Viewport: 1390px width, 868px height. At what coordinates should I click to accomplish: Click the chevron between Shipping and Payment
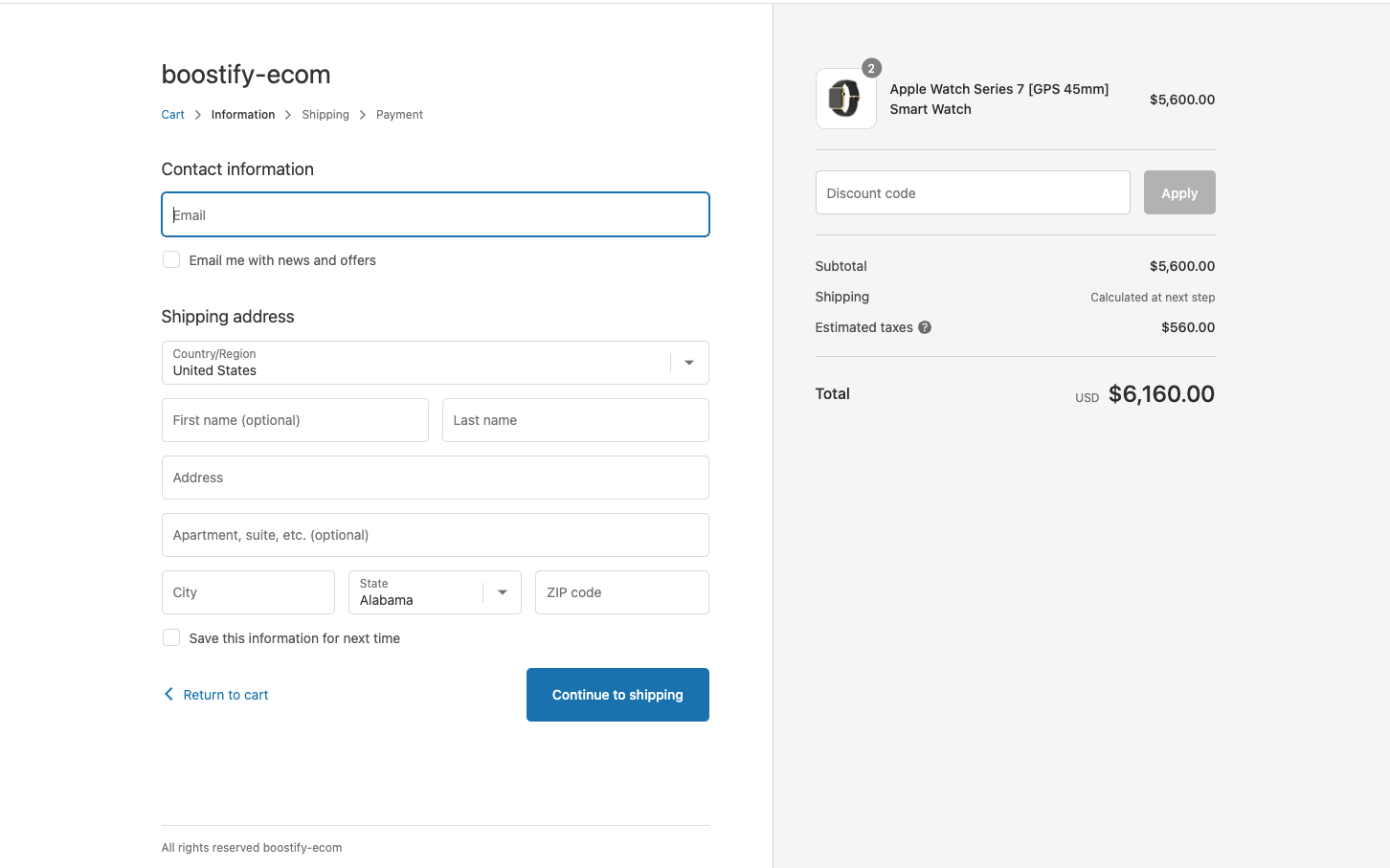pos(363,115)
